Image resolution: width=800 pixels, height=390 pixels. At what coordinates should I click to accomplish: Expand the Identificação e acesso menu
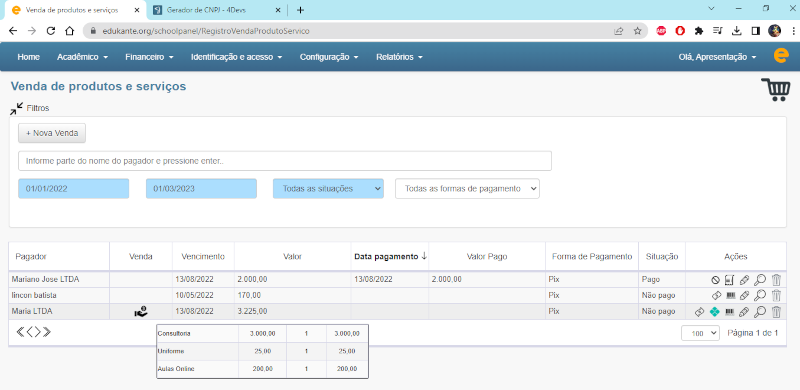tap(237, 57)
